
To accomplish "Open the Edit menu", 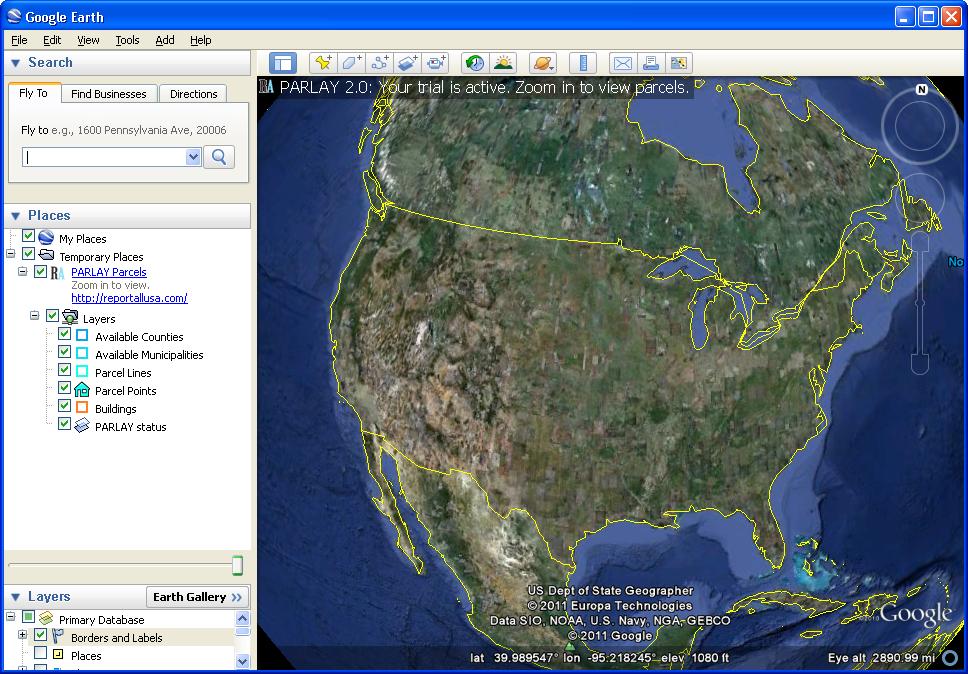I will (52, 40).
